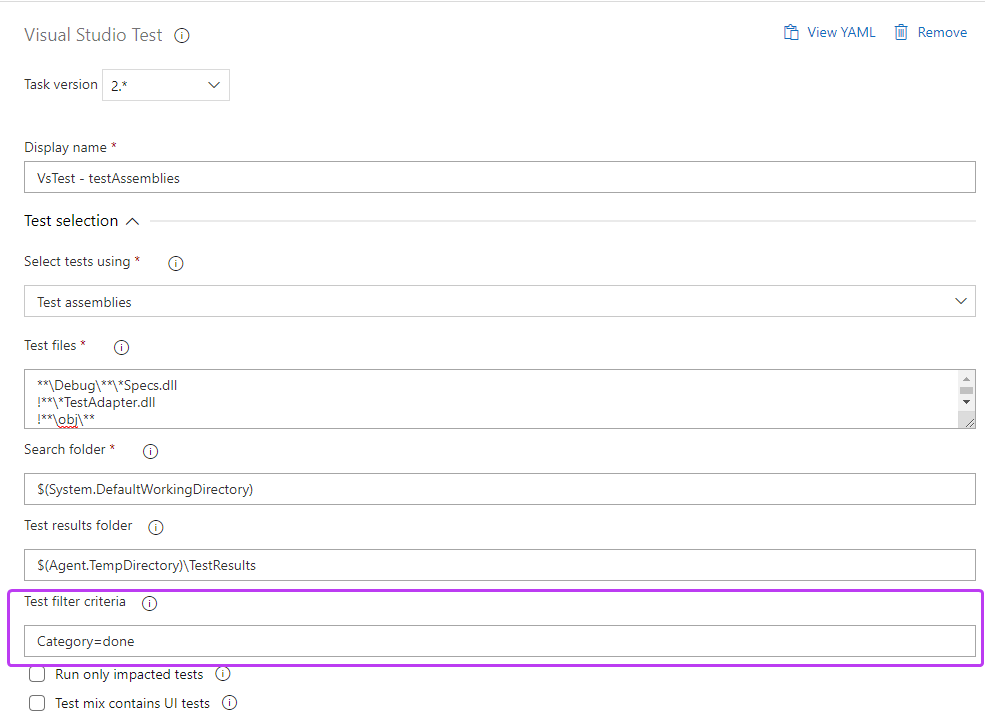
Task: Show info for Test files field
Action: click(121, 347)
